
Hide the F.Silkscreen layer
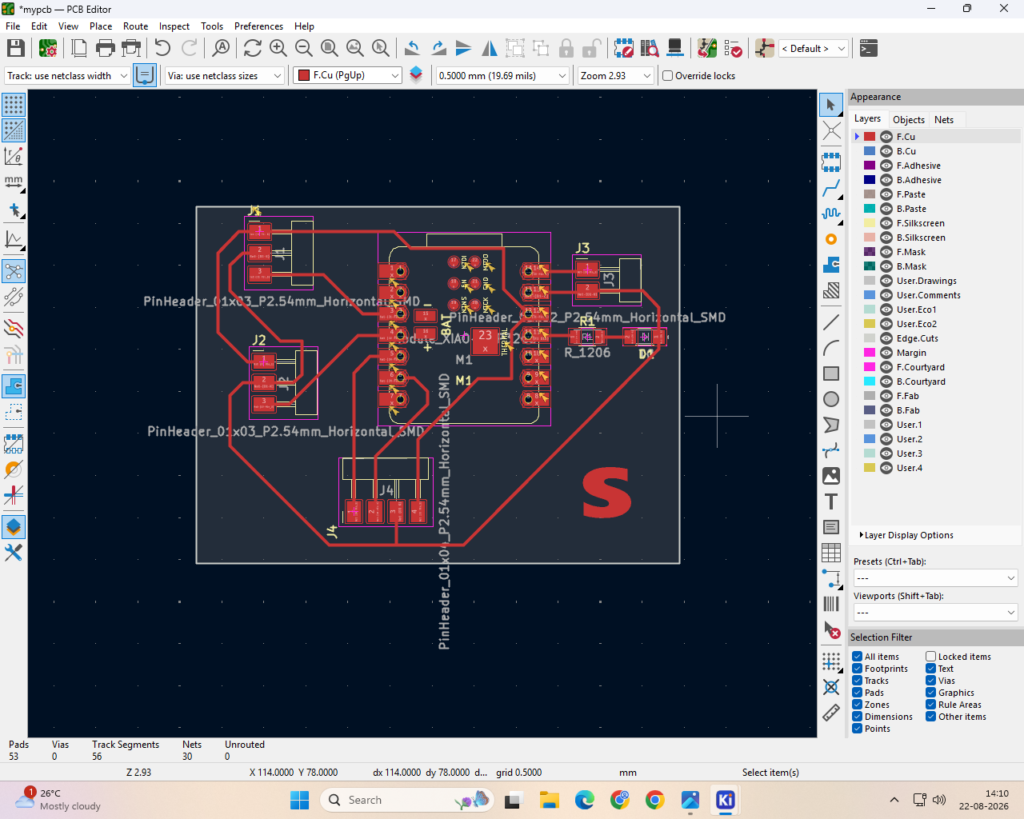coord(886,223)
